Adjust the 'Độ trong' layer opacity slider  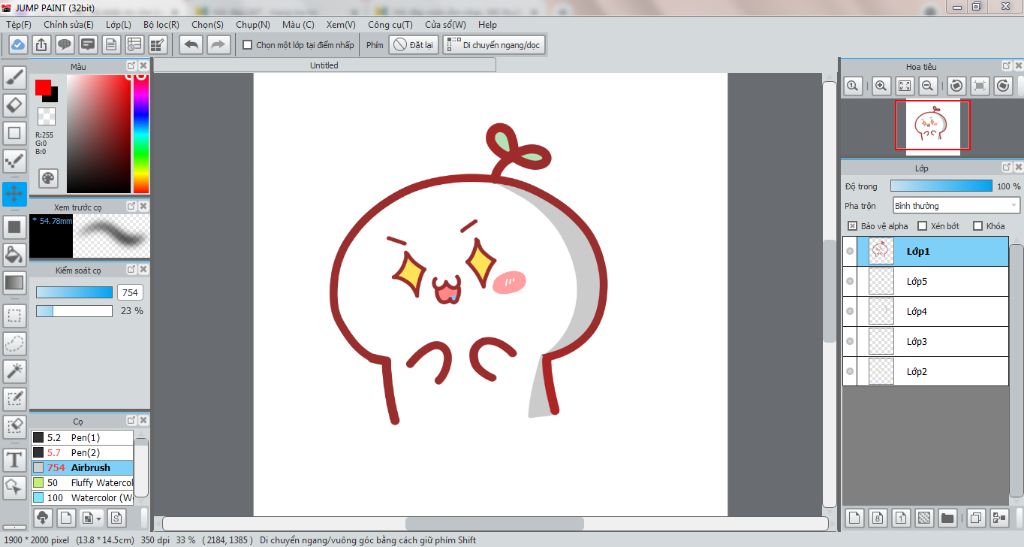(941, 186)
